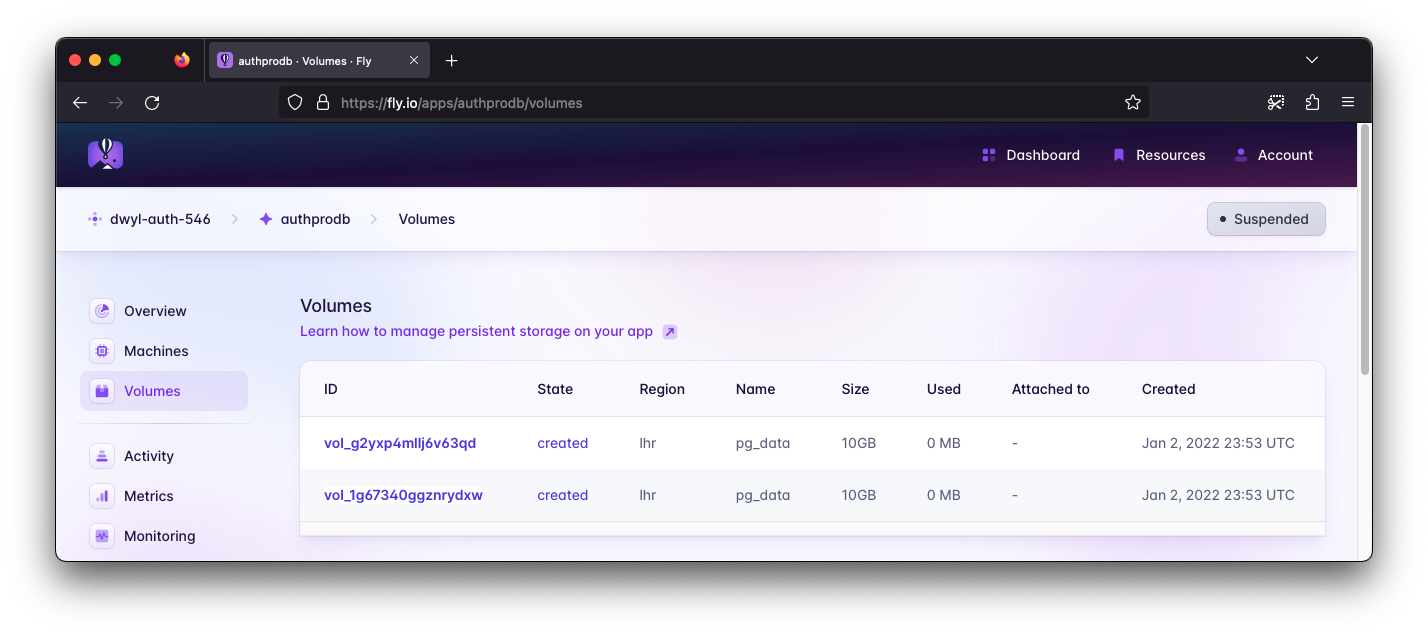Open the tab list chevron dropdown
Image resolution: width=1428 pixels, height=635 pixels.
(1312, 60)
